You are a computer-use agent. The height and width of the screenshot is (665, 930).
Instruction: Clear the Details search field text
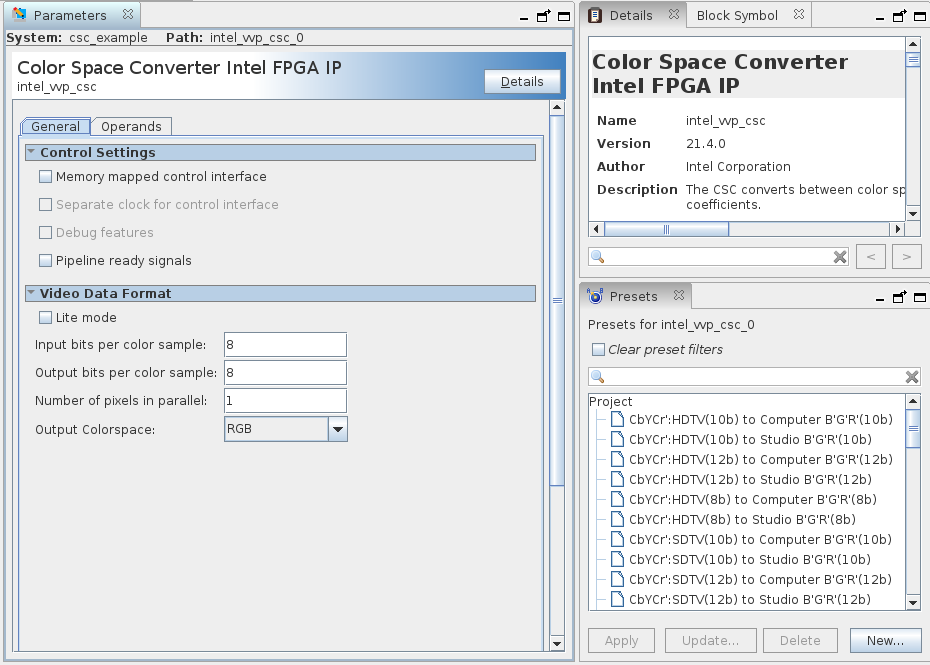(840, 257)
